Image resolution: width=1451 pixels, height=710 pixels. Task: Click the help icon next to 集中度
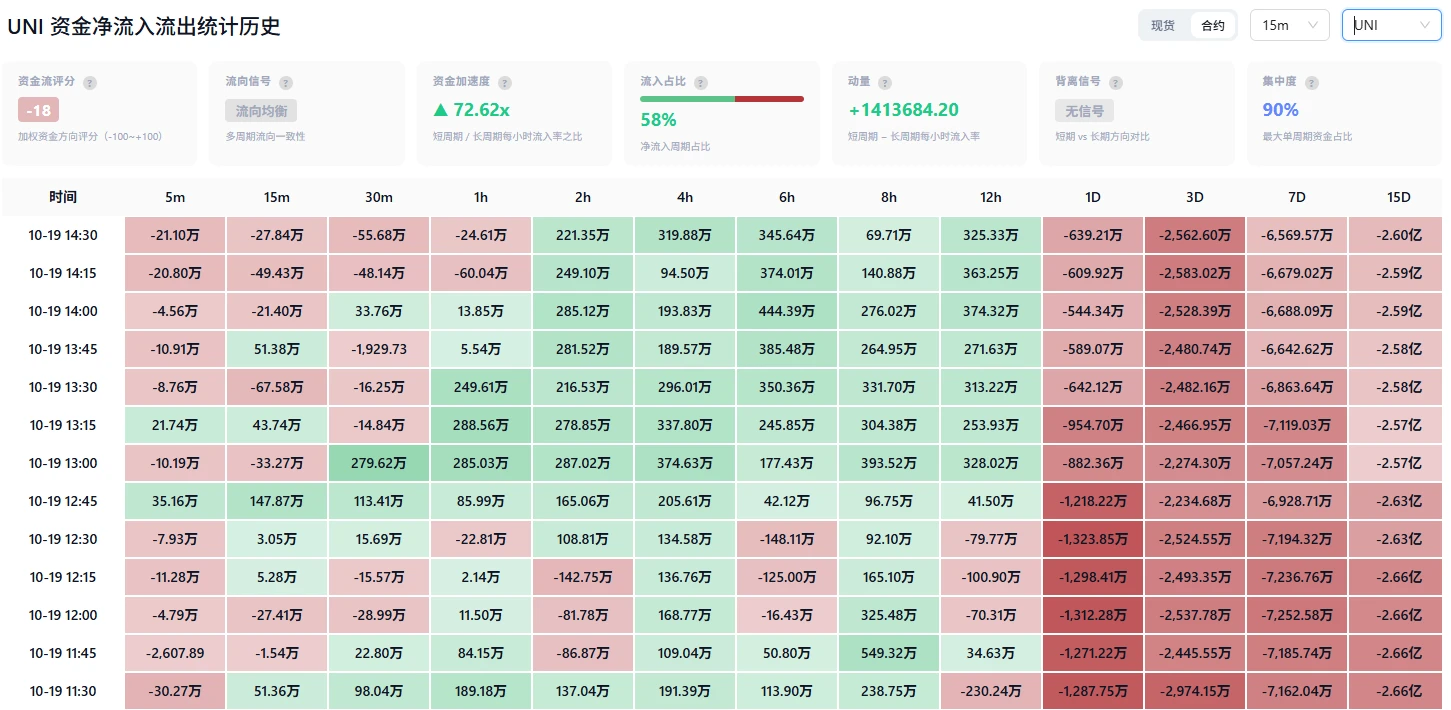(1312, 83)
